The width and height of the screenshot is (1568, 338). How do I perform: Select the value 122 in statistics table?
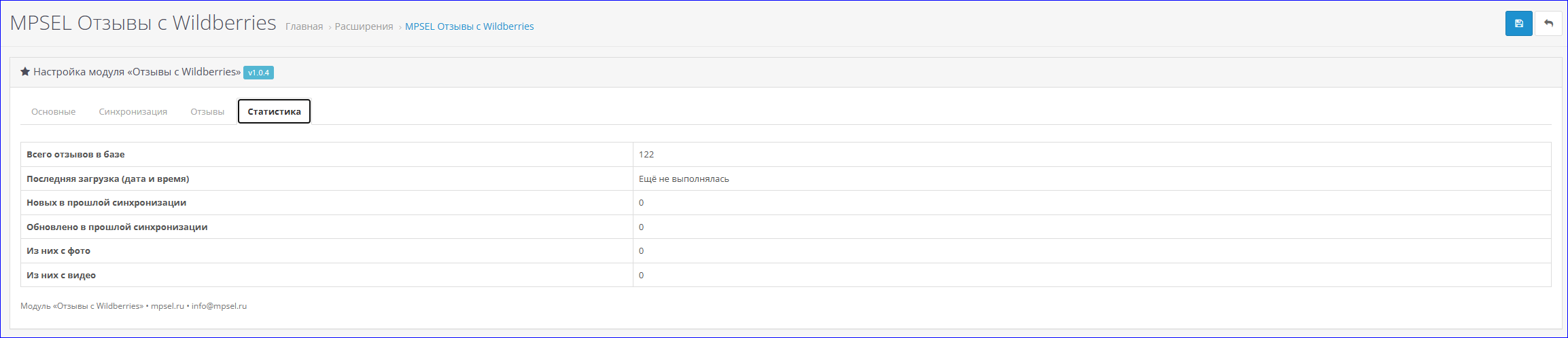646,154
